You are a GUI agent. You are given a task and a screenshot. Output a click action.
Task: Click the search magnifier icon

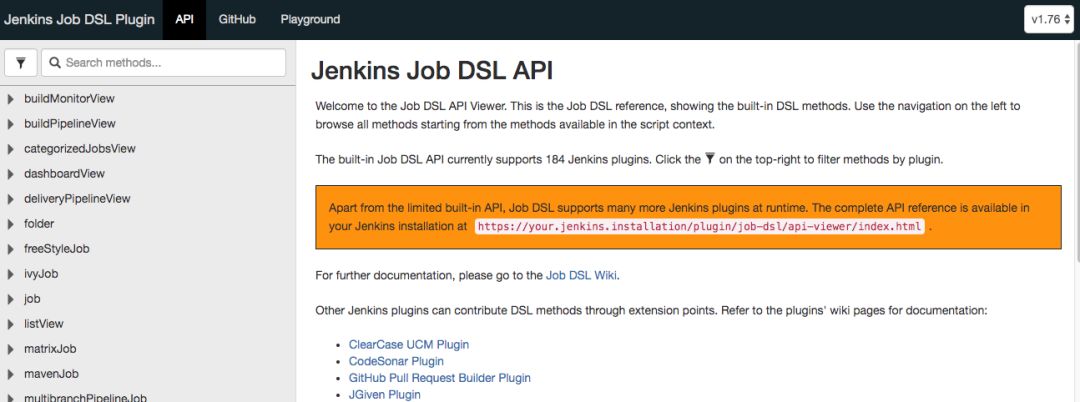tap(55, 63)
